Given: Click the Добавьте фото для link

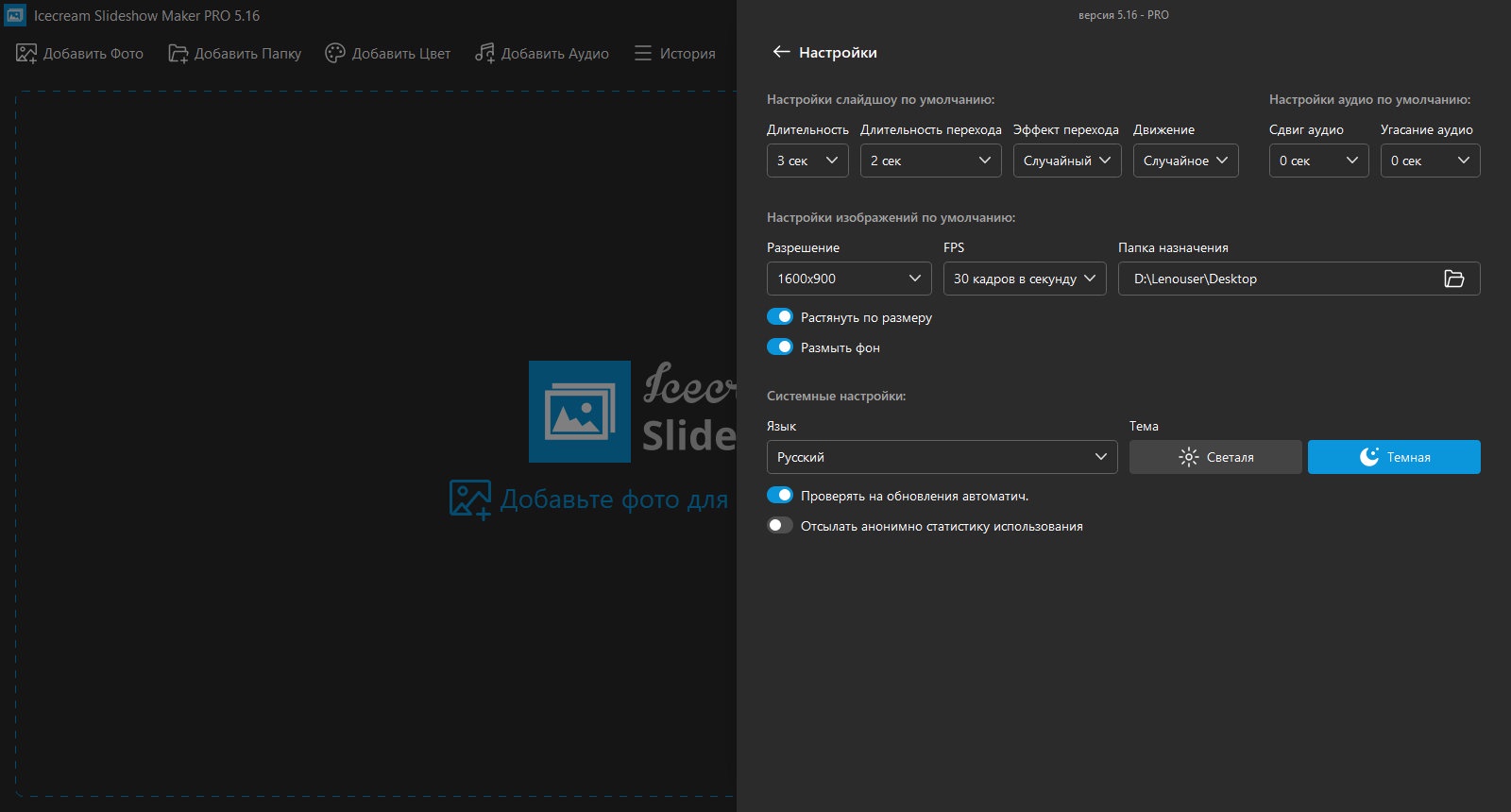Looking at the screenshot, I should (x=614, y=499).
